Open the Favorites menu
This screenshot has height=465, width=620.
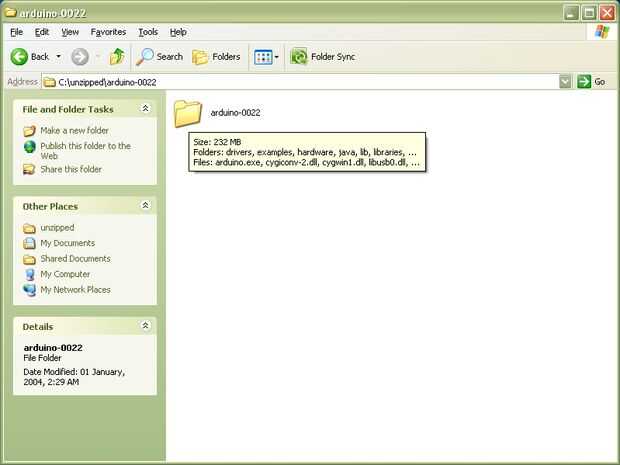(x=108, y=32)
